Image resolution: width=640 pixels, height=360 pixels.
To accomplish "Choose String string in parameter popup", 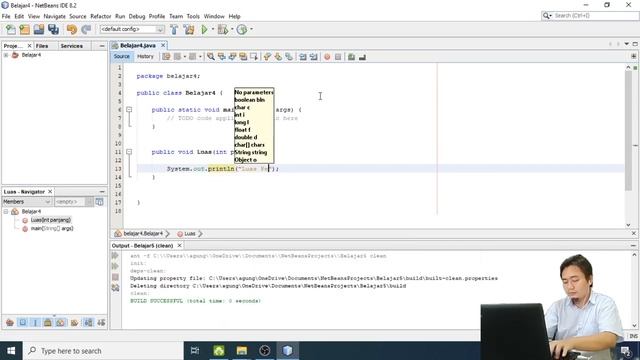I will (x=251, y=152).
